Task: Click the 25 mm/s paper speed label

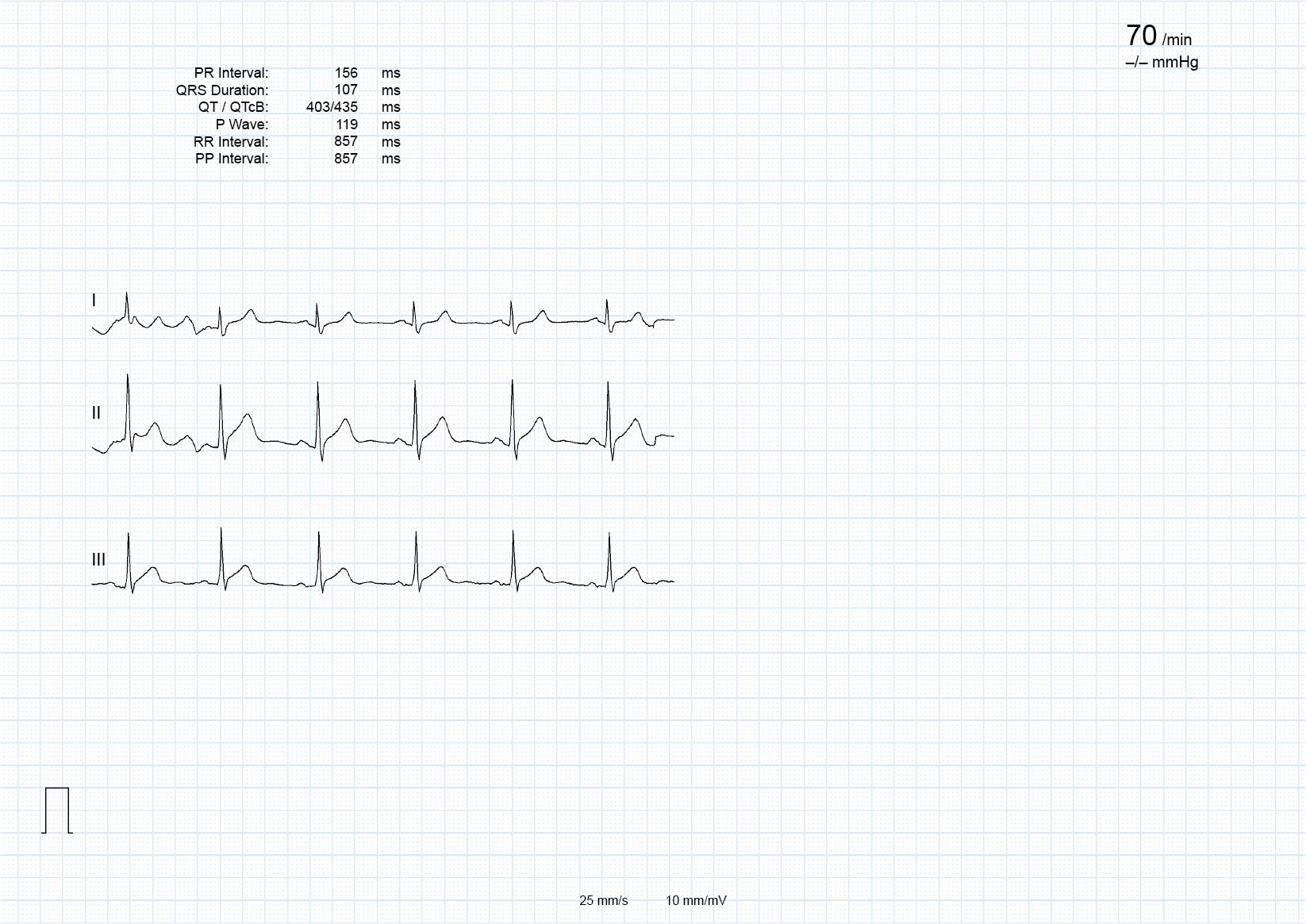Action: pos(604,900)
